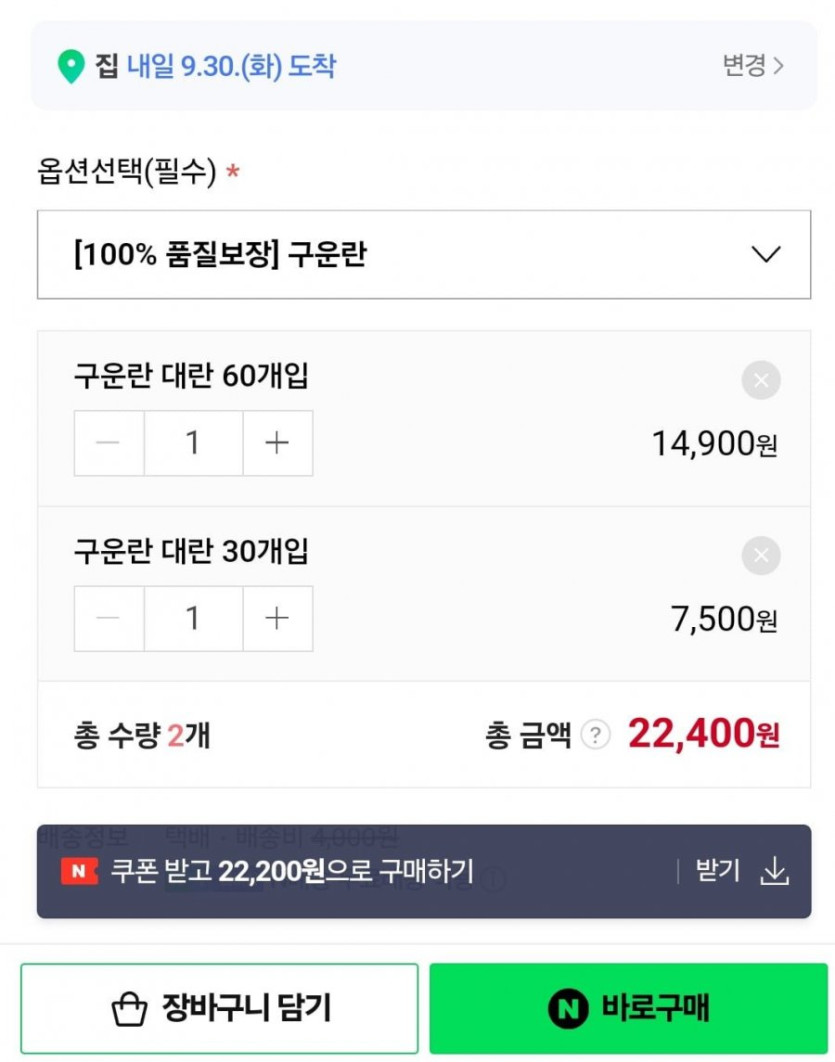835x1062 pixels.
Task: Click the question mark beside 총 금액
Action: [595, 736]
